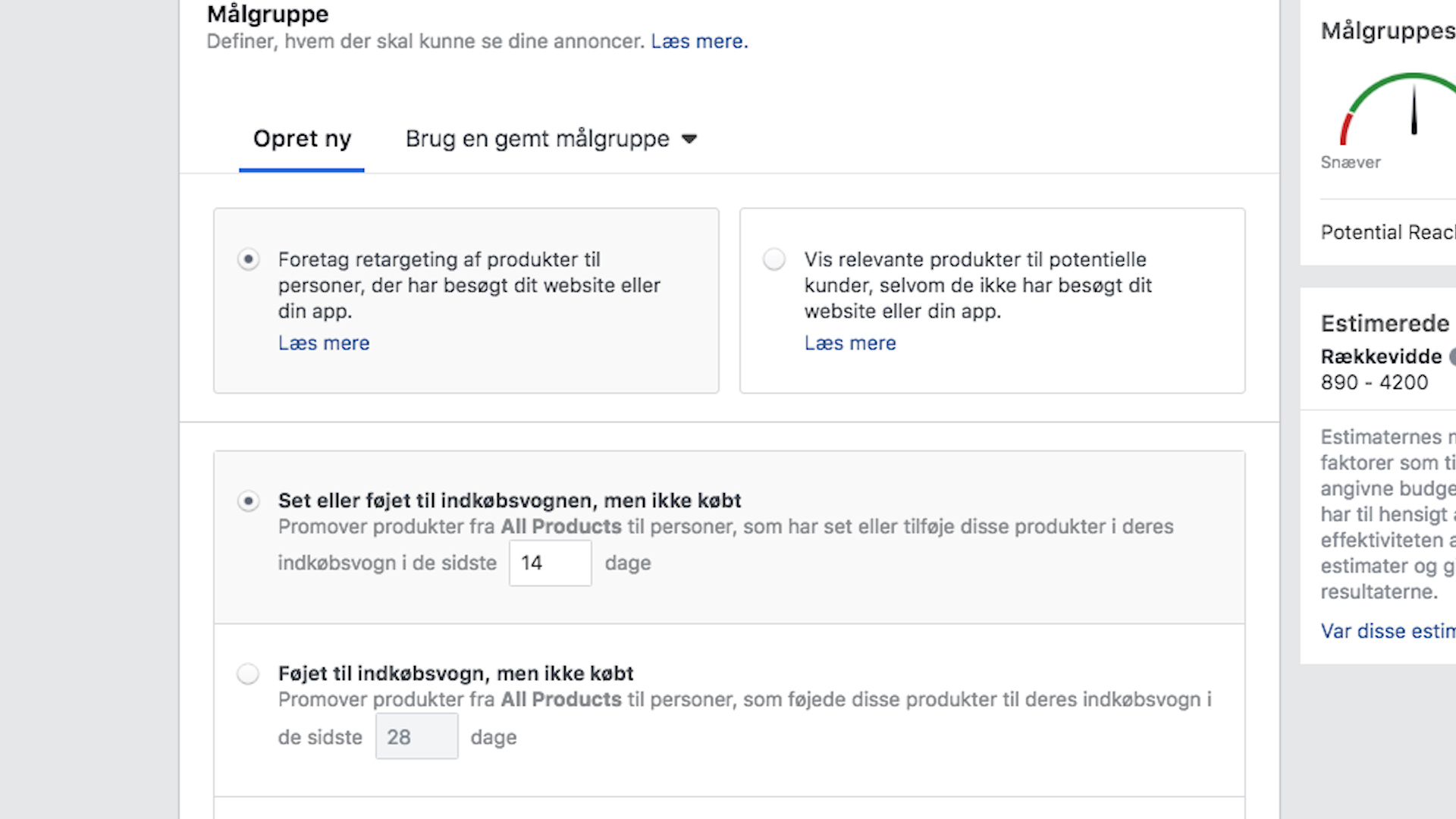Click the red Snæver end of gauge

pyautogui.click(x=1346, y=128)
